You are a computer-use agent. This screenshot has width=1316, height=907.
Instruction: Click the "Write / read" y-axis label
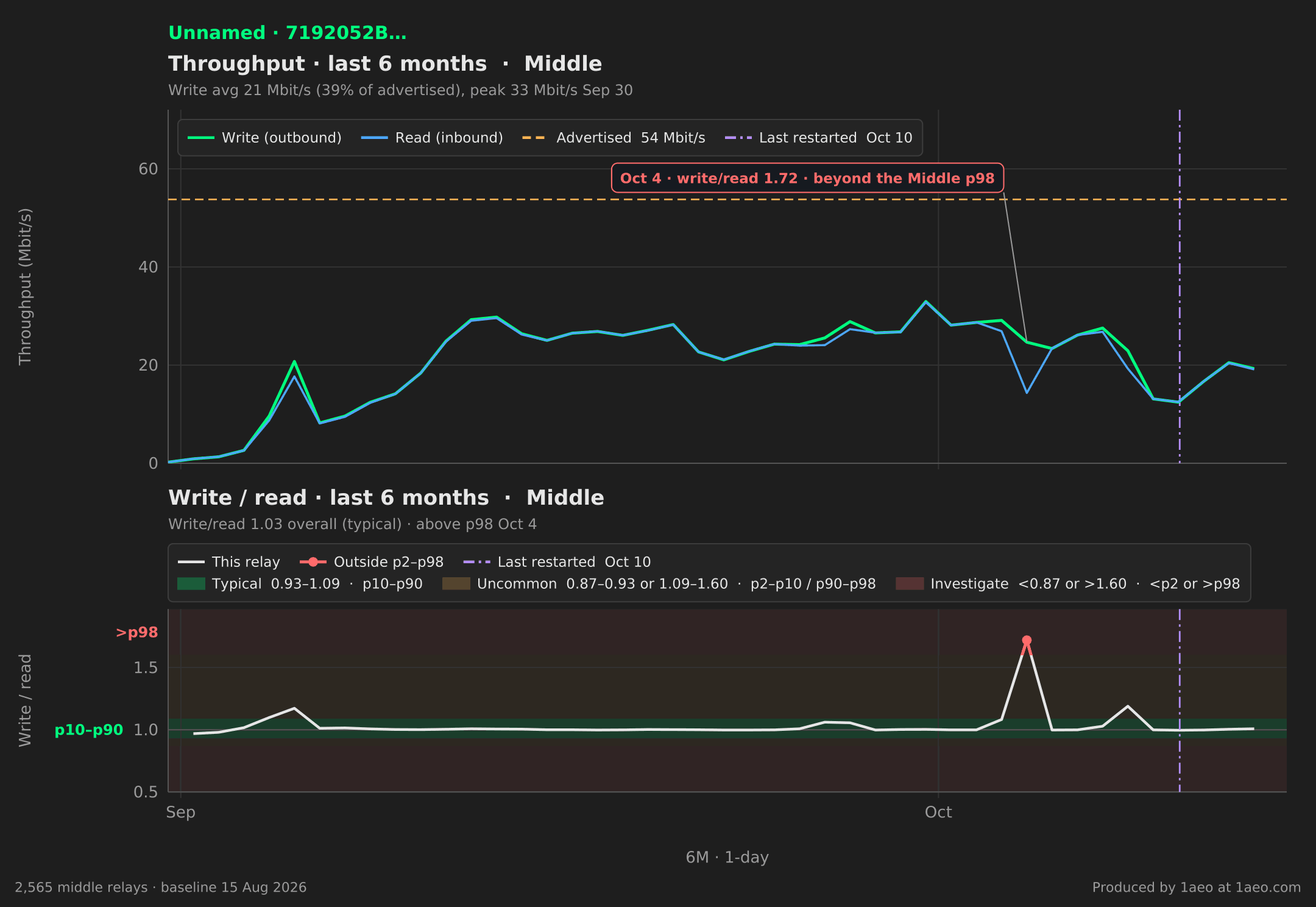tap(25, 700)
